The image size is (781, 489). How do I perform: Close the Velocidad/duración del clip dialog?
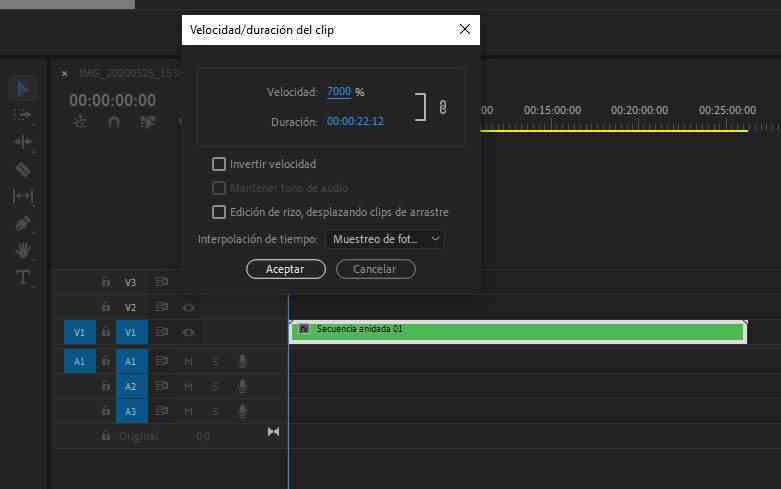[464, 29]
